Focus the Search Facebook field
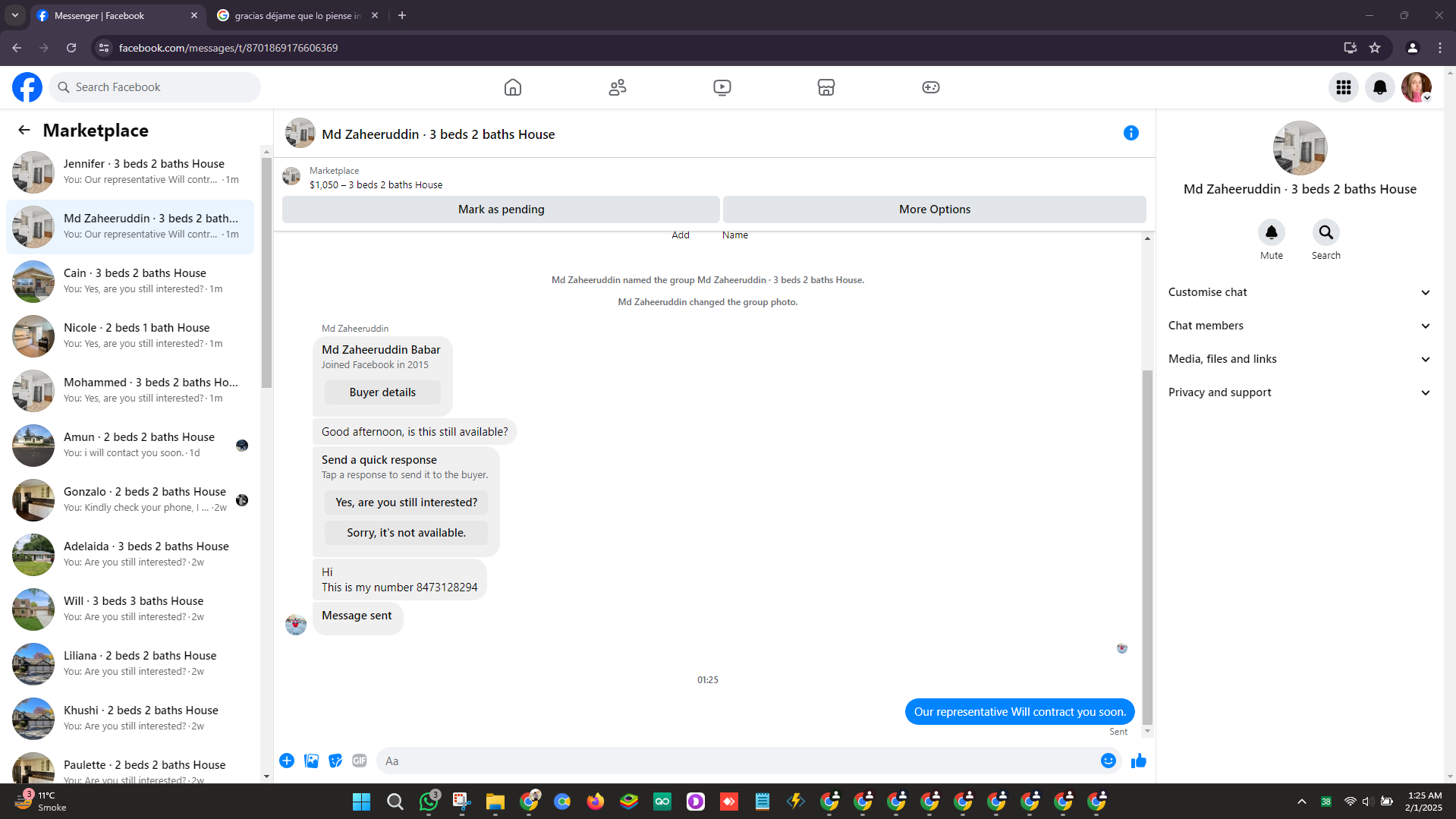 [x=156, y=87]
